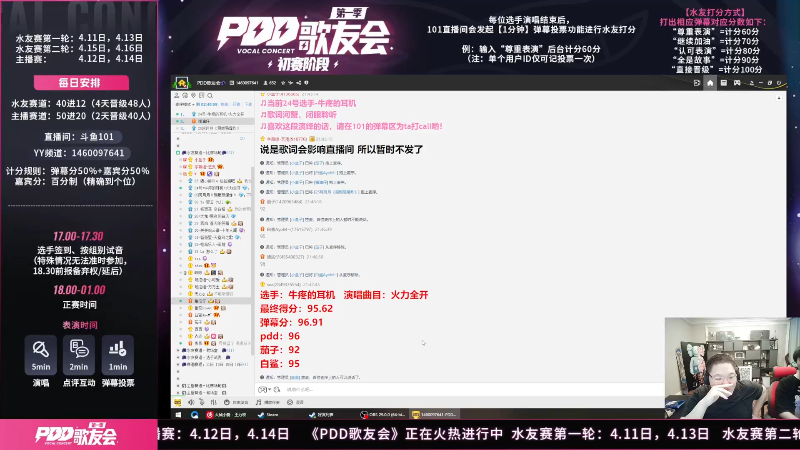Screen dimensions: 800x450
Task: Open the game controller icon at top right
Action: (x=737, y=83)
